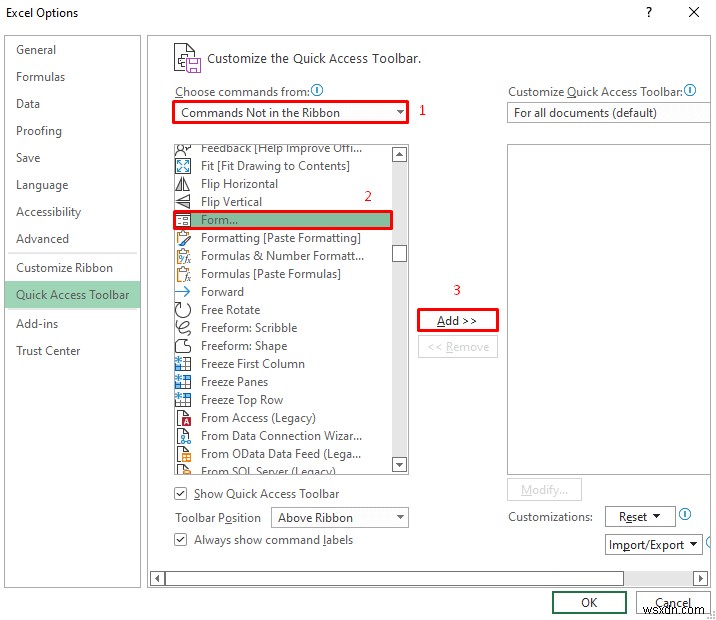Viewport: 716px width, 620px height.
Task: Uncheck Show Quick Access Toolbar
Action: click(x=180, y=494)
